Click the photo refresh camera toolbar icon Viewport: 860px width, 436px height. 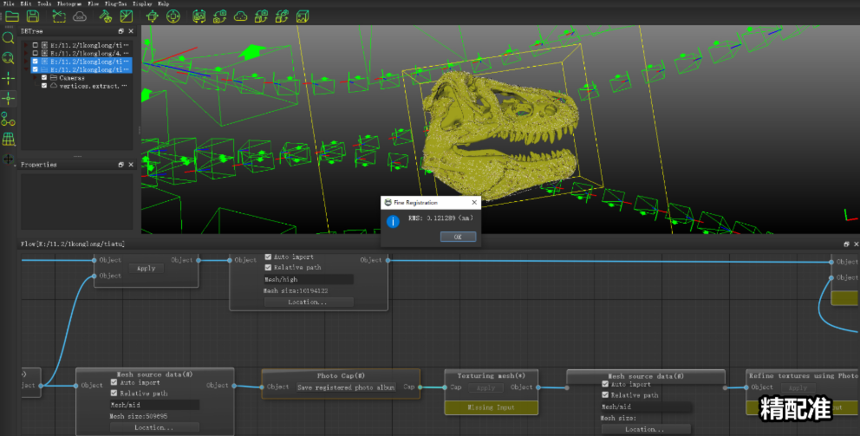[x=199, y=16]
